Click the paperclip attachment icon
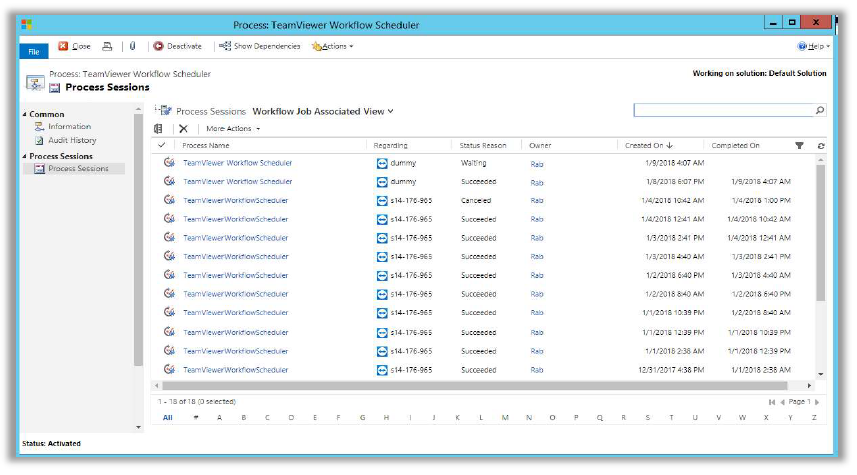The height and width of the screenshot is (475, 857). pyautogui.click(x=132, y=46)
